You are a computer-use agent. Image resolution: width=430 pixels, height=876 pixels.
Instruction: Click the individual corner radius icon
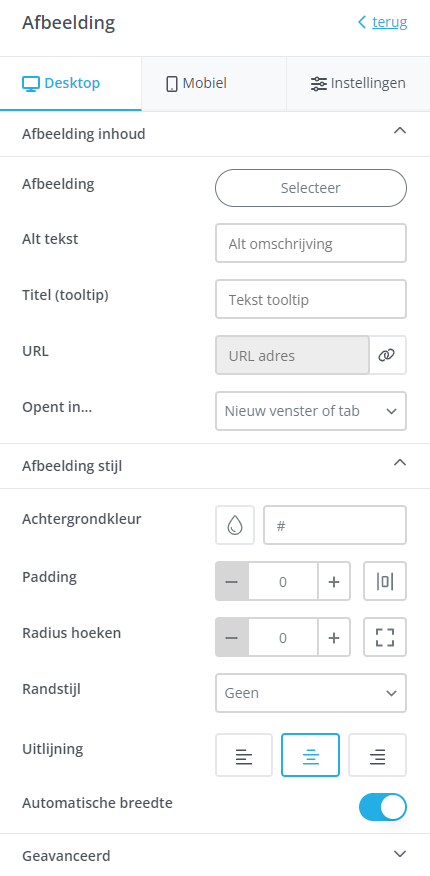pos(385,637)
